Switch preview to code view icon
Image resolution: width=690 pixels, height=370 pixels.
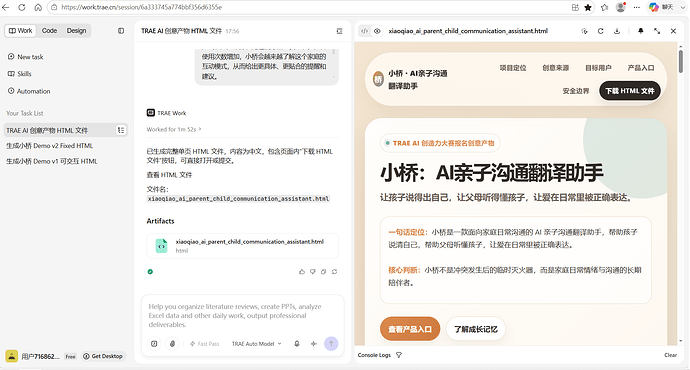364,31
